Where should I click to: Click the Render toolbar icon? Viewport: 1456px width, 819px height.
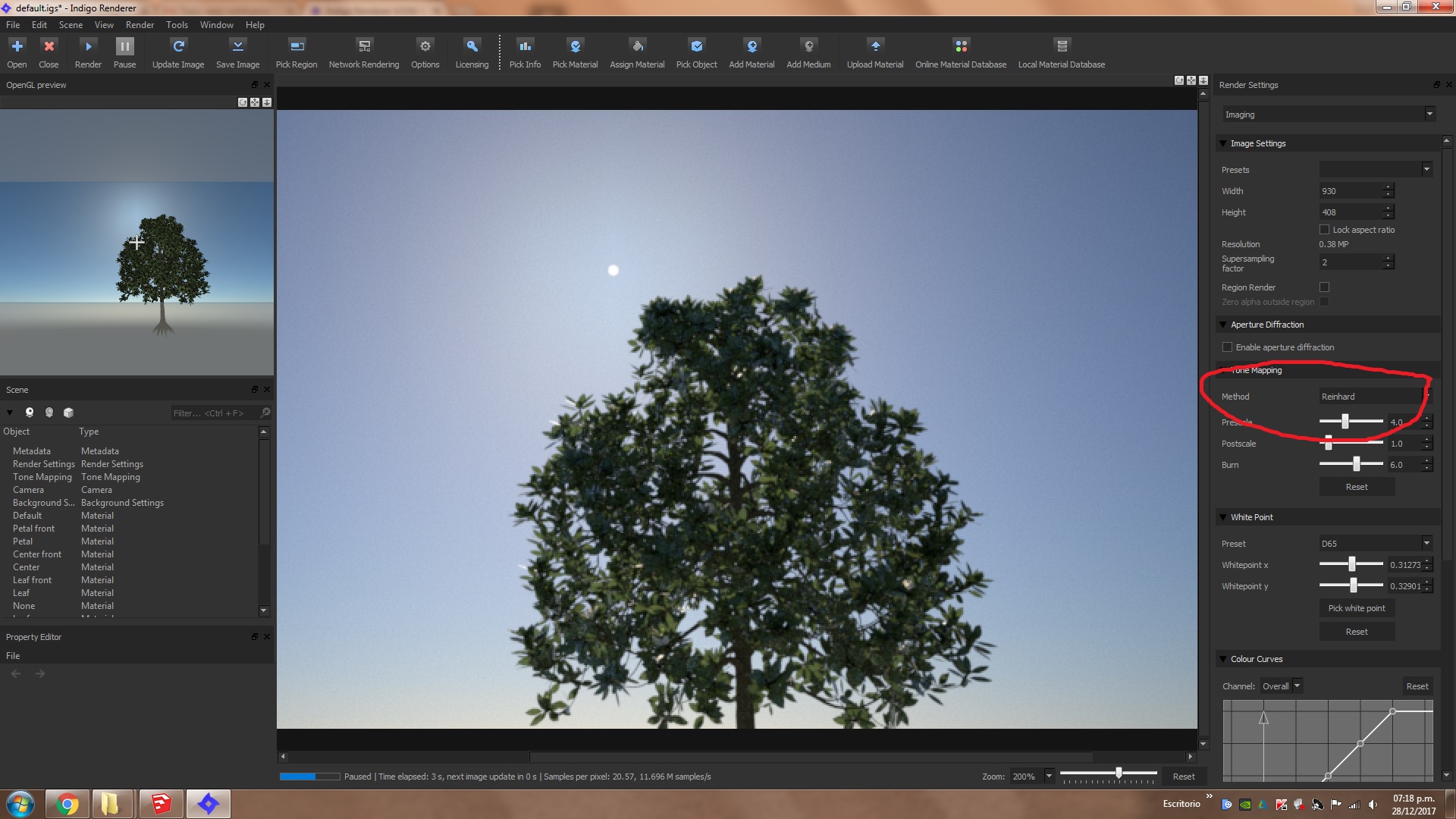coord(88,47)
